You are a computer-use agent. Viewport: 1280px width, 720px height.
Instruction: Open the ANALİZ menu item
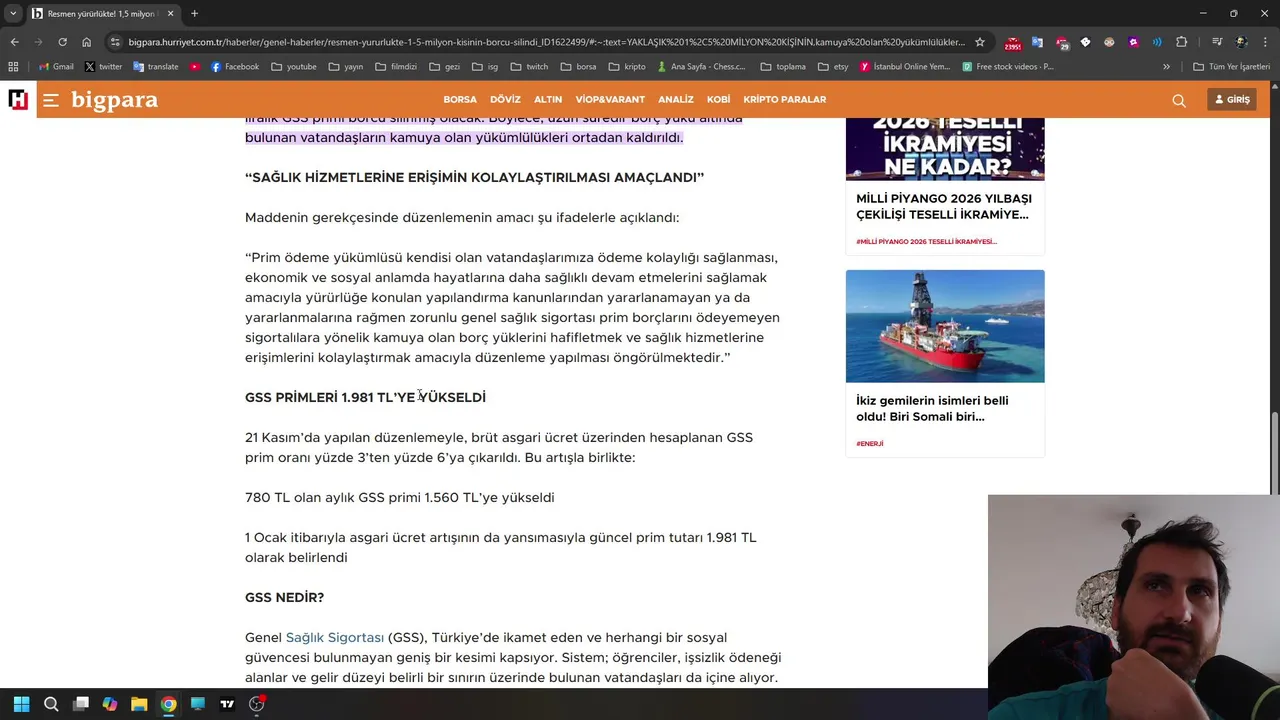pyautogui.click(x=676, y=100)
